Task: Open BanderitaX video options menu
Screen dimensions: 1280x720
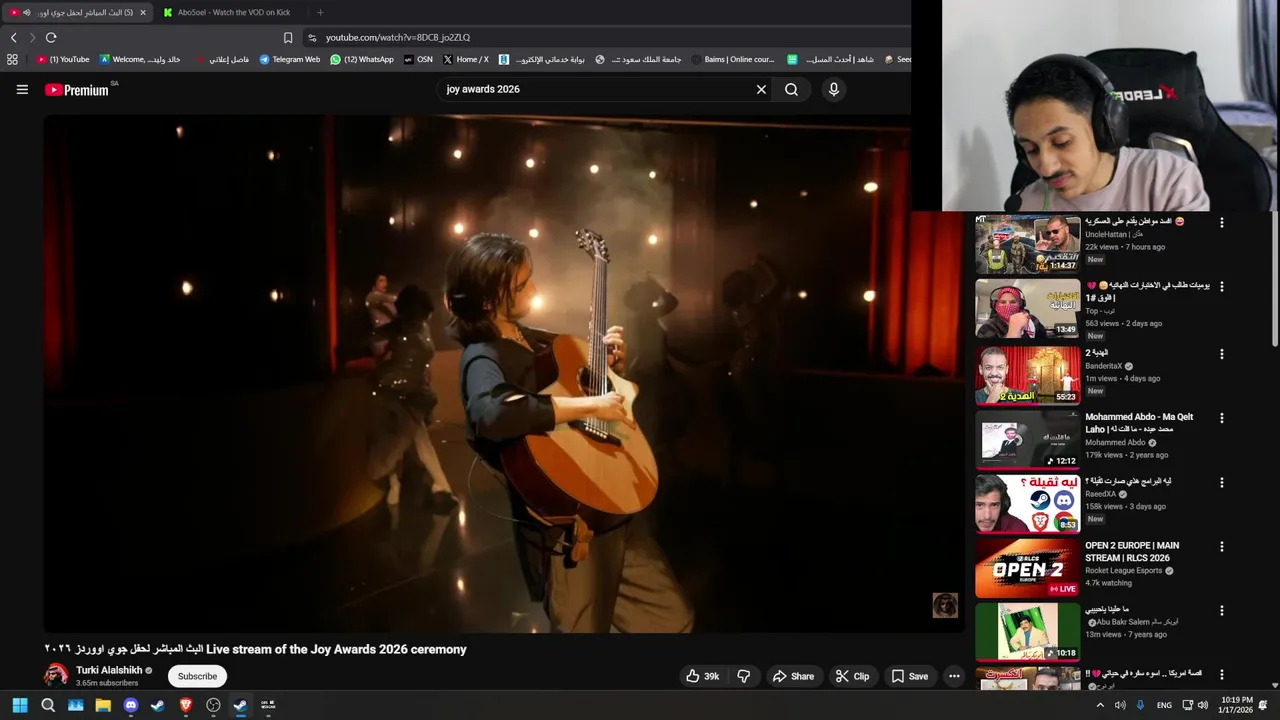Action: point(1221,354)
